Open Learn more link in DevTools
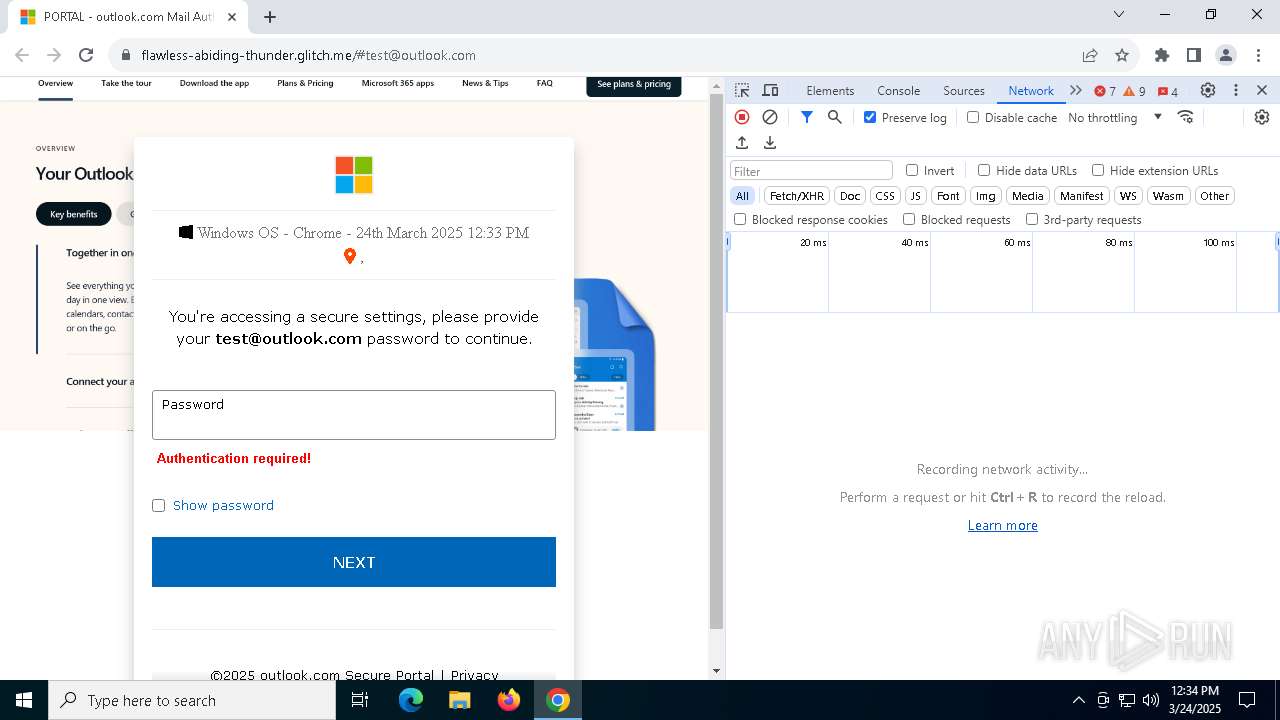 click(x=1002, y=525)
